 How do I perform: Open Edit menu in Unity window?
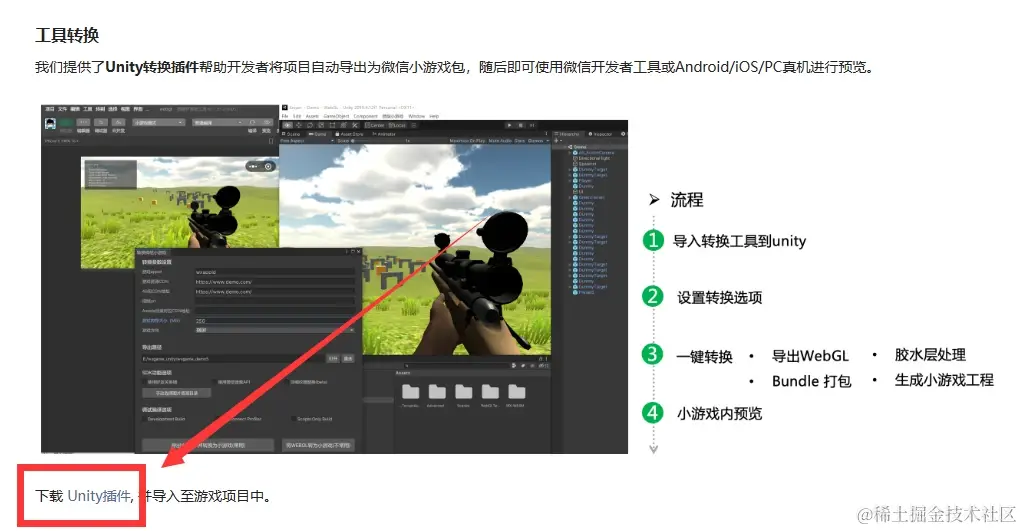[x=297, y=116]
